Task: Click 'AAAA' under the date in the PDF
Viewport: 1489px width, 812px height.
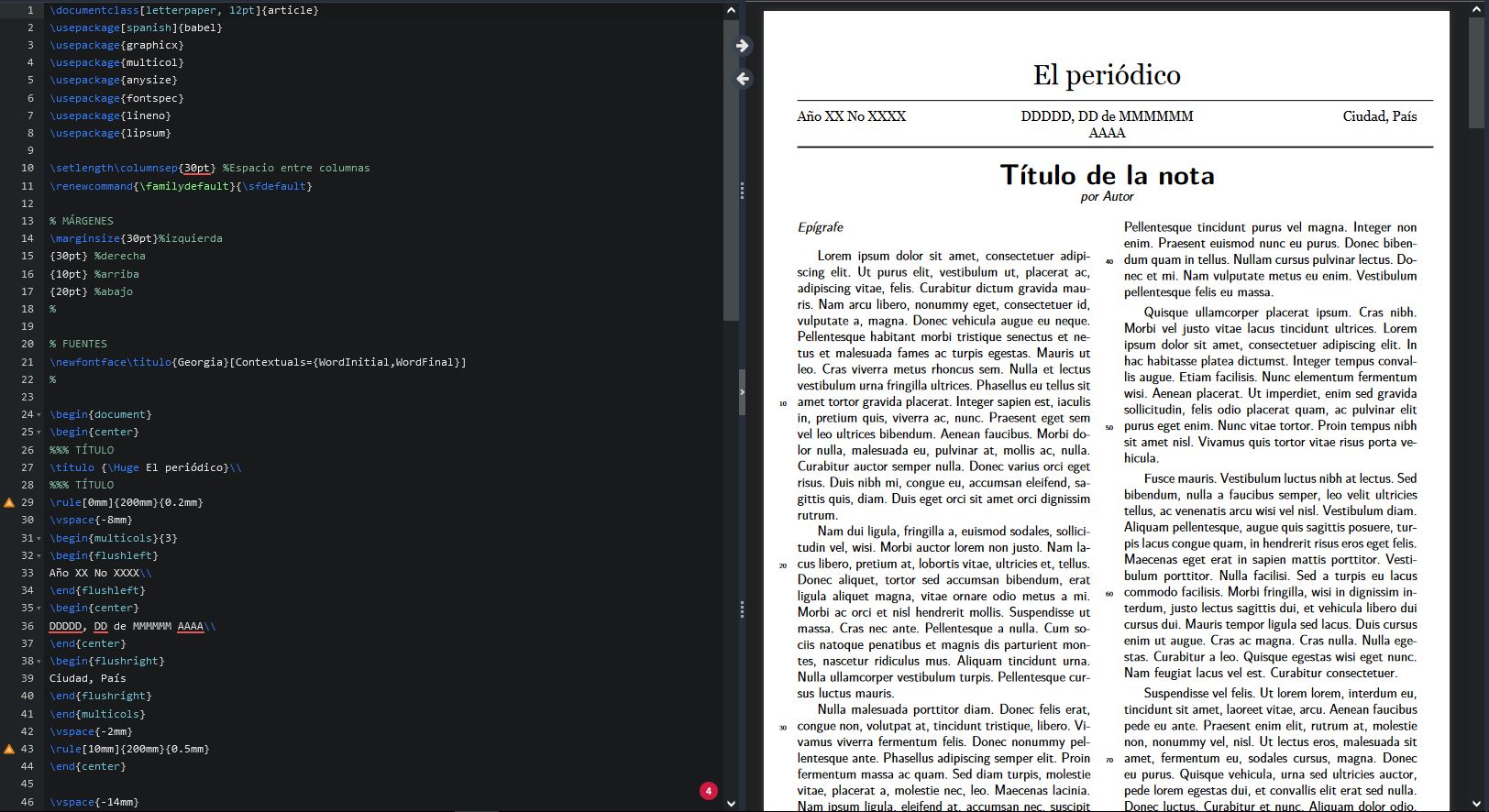Action: coord(1107,133)
